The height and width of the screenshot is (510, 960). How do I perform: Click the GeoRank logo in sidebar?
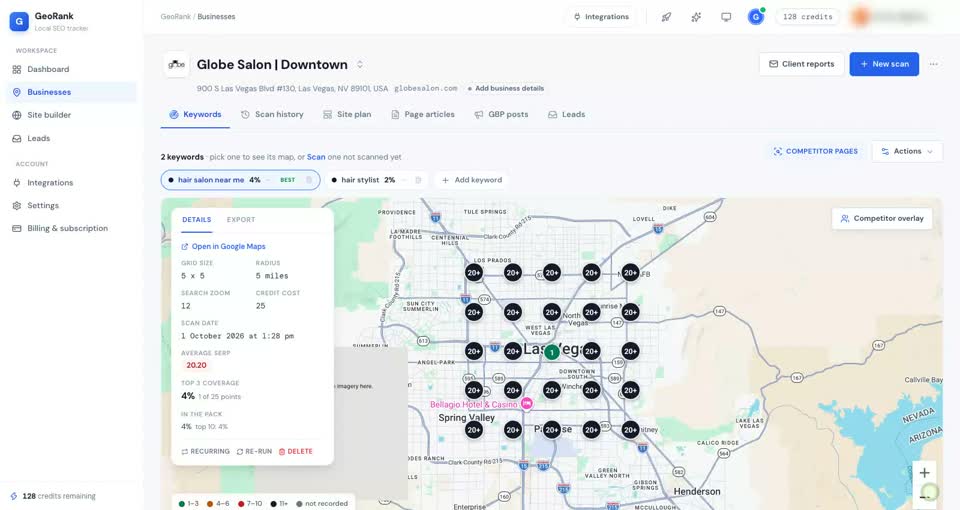click(x=19, y=21)
